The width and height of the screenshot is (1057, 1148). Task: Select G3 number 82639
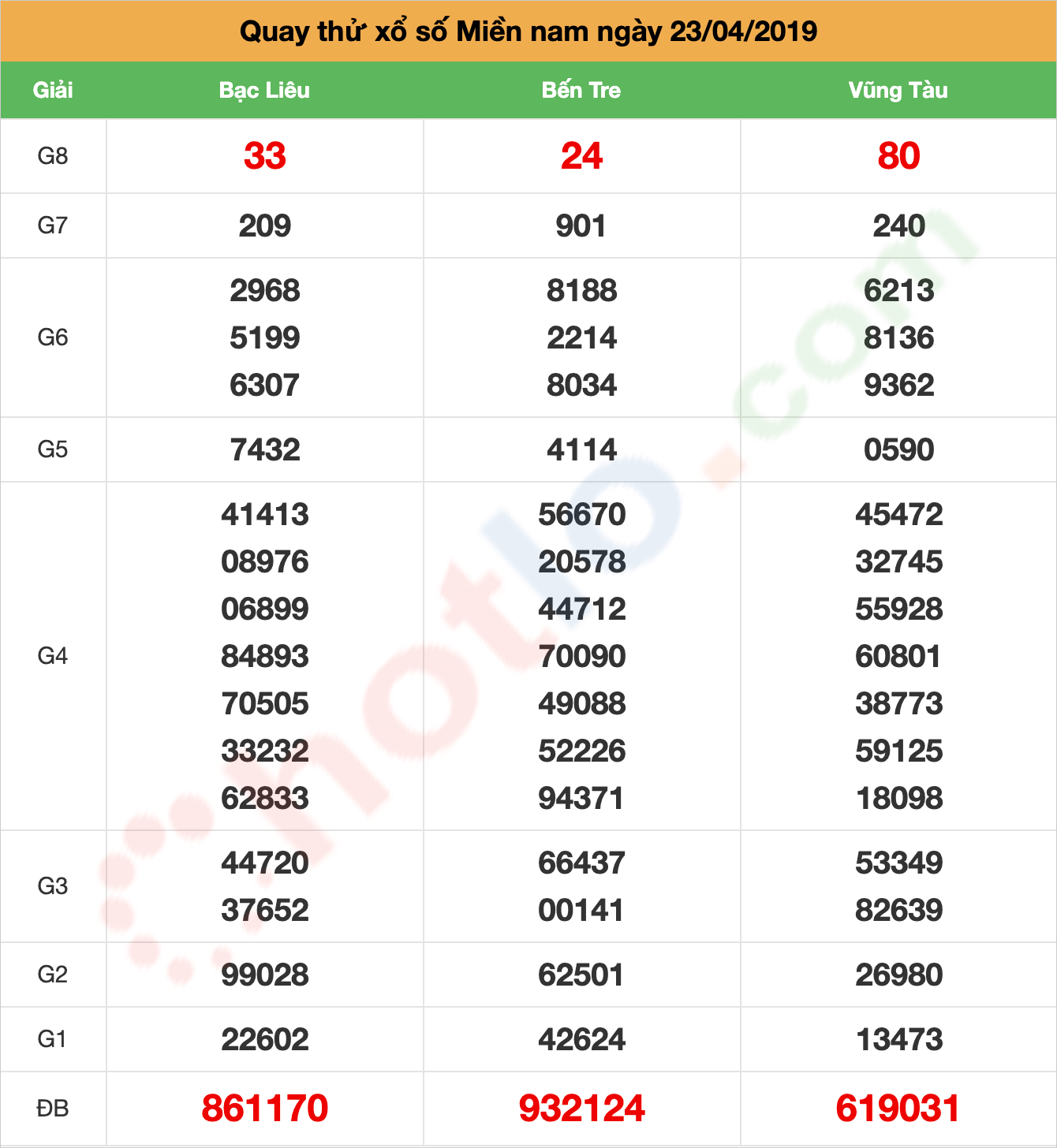[x=898, y=911]
